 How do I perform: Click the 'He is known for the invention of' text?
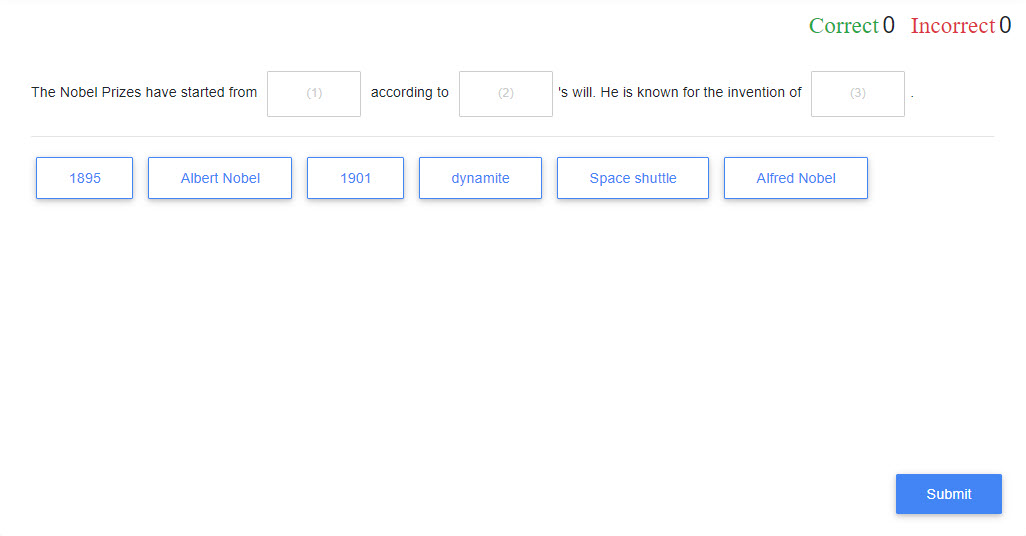[701, 93]
